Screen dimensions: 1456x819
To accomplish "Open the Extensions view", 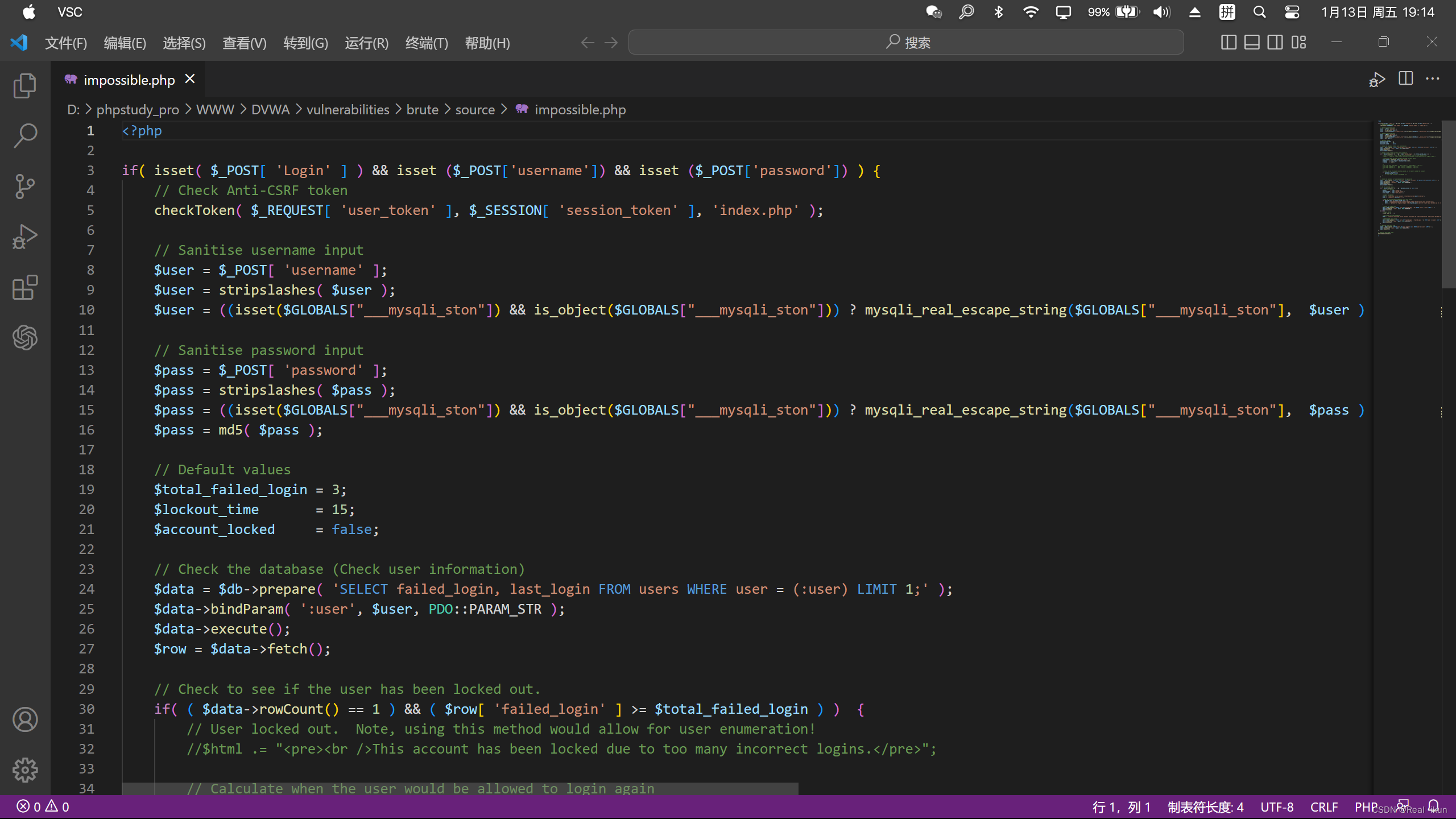I will (25, 288).
